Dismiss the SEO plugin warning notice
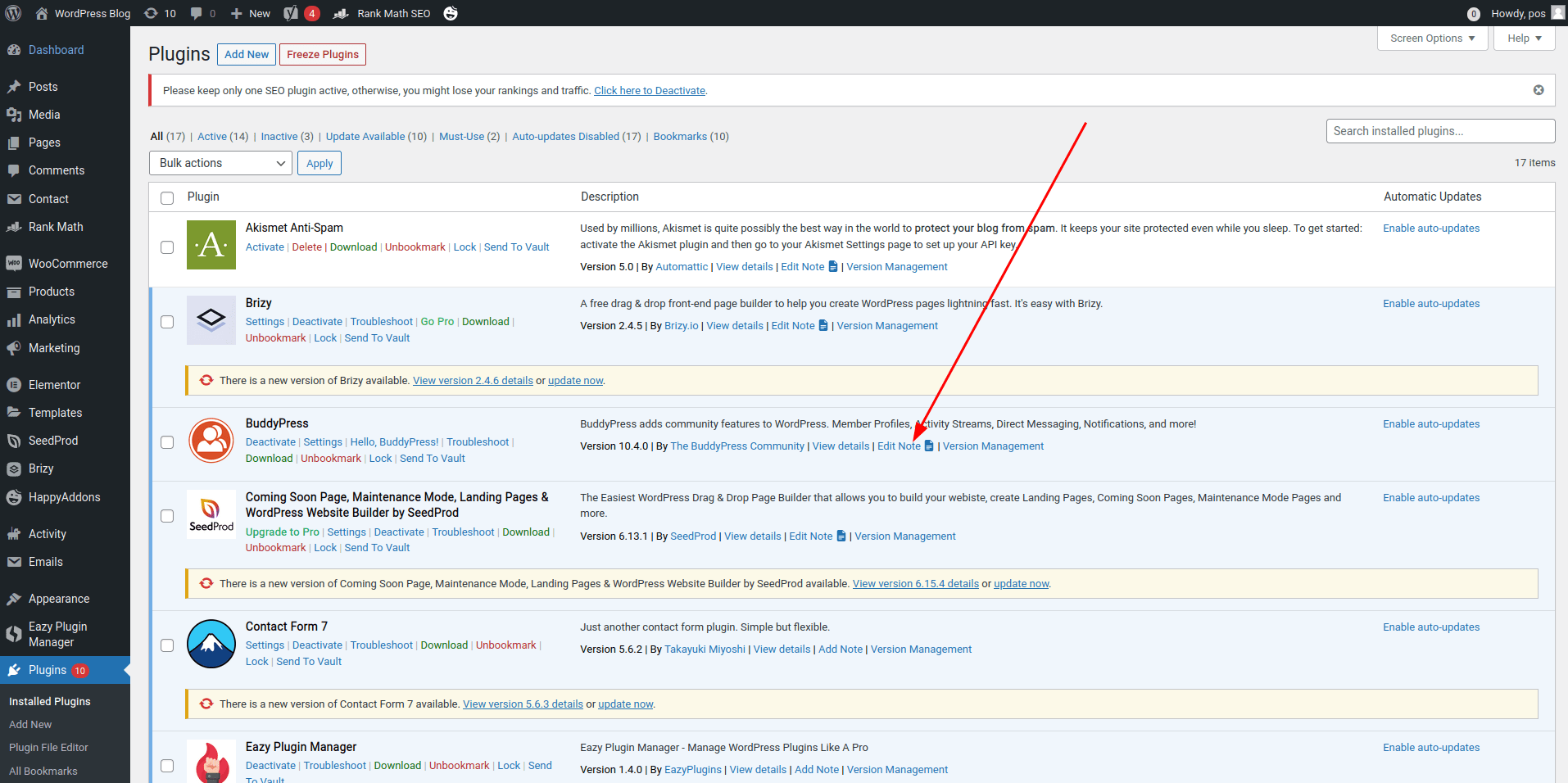Viewport: 1568px width, 783px height. 1539,90
